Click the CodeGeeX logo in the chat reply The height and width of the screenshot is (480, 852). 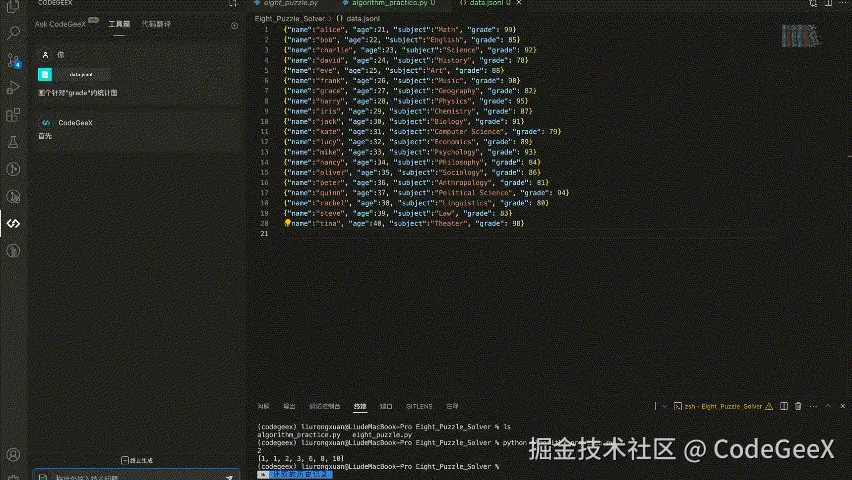tap(46, 123)
